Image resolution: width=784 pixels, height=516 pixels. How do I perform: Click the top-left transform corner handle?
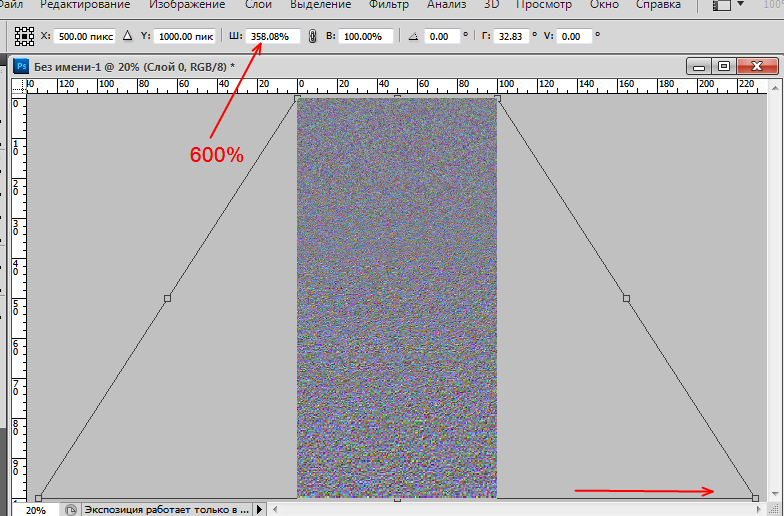point(297,98)
